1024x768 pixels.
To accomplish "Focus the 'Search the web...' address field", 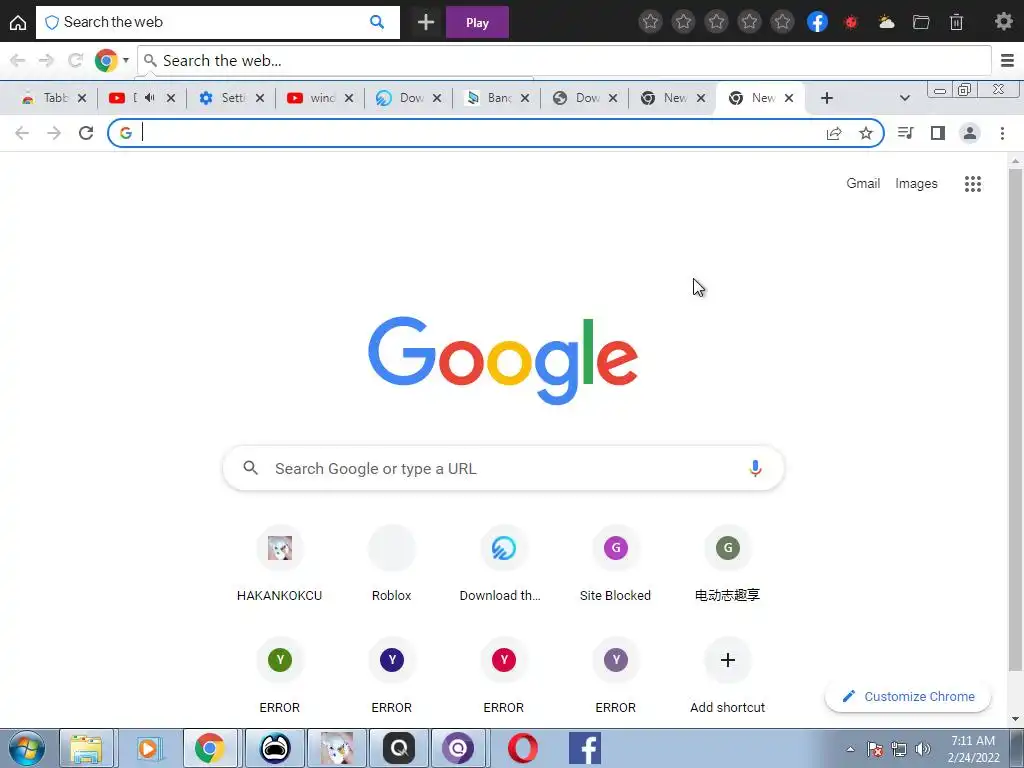I will (x=564, y=61).
